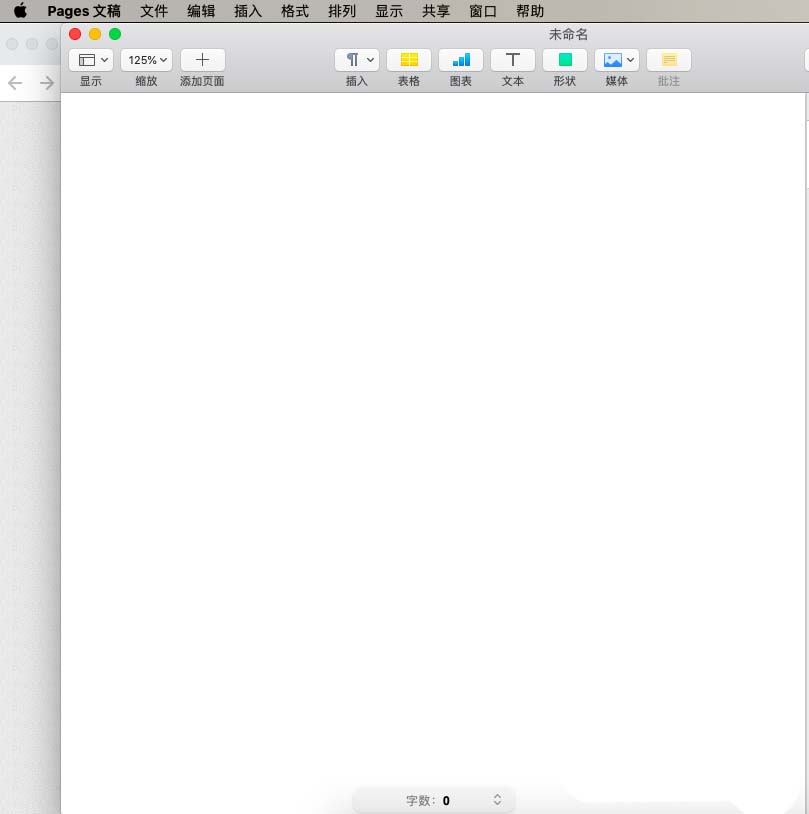
Task: Open the 格式 (Format) menu
Action: [295, 12]
